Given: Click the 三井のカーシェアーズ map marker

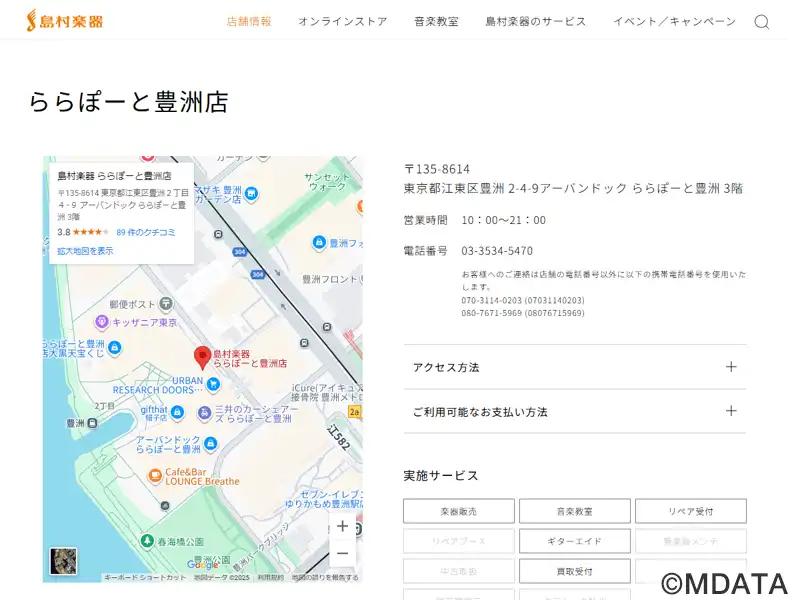Looking at the screenshot, I should pyautogui.click(x=204, y=413).
